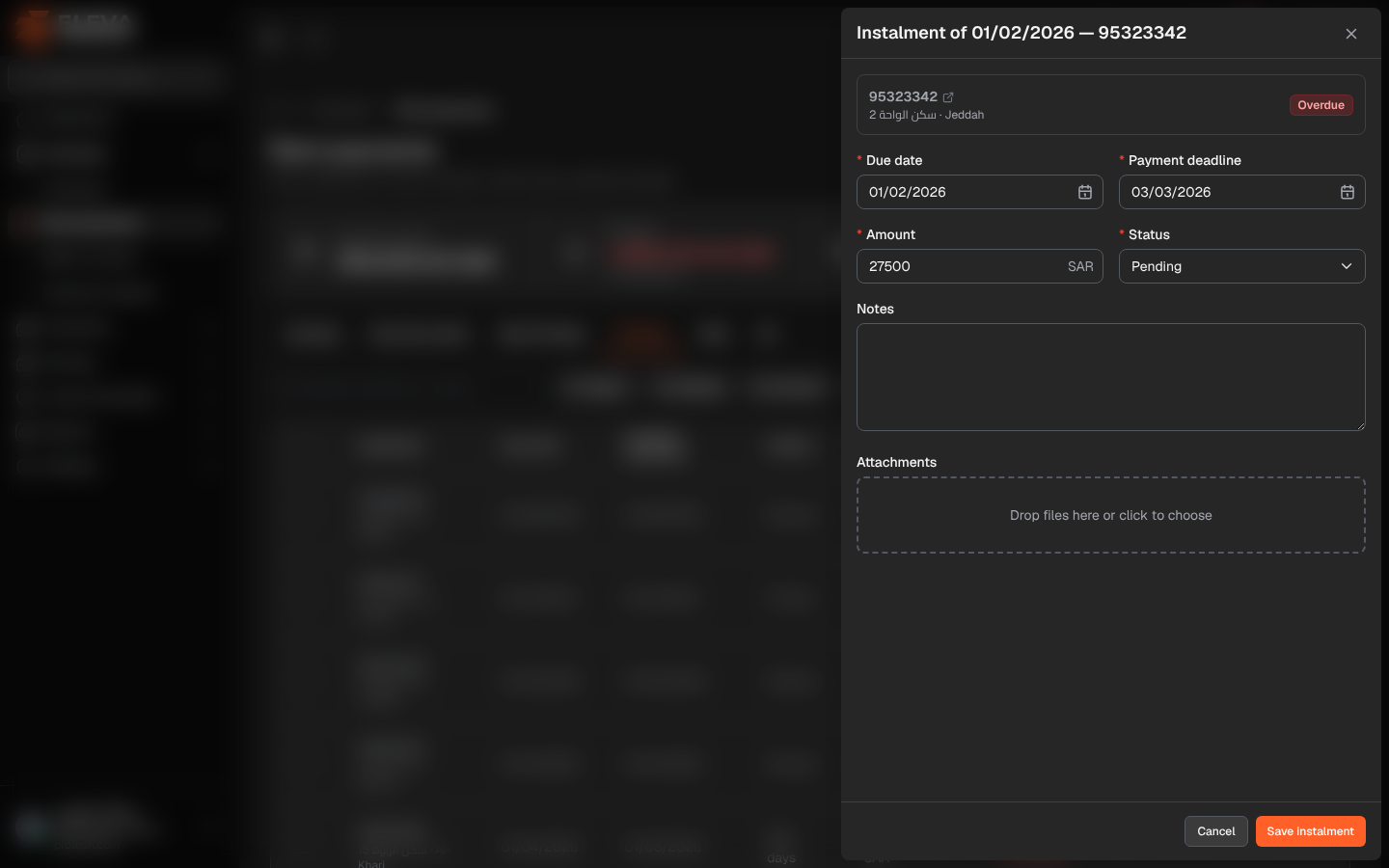Cancel the instalment edit

[1216, 831]
